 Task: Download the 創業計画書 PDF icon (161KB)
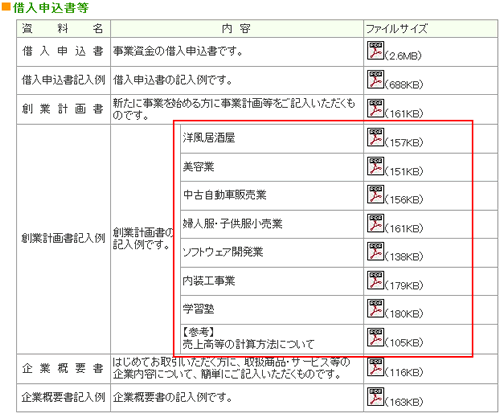pyautogui.click(x=375, y=108)
